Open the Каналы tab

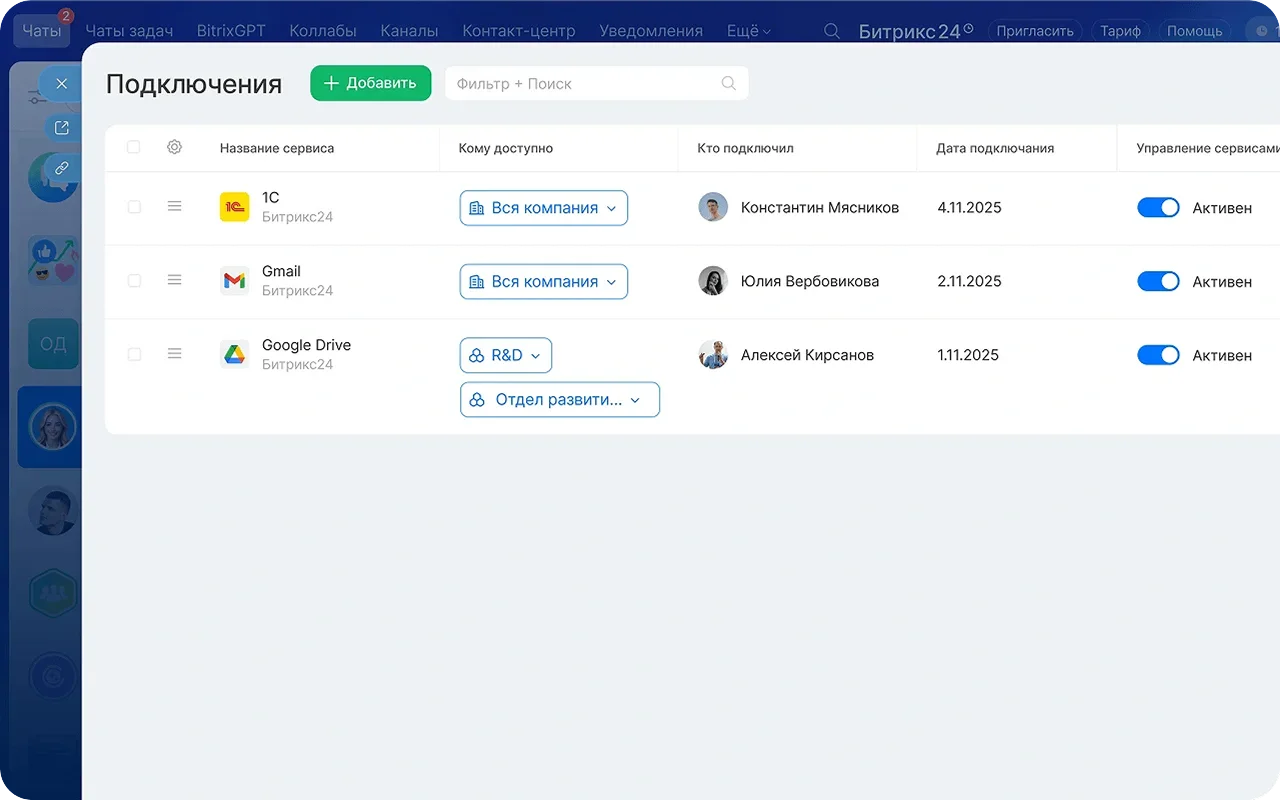pyautogui.click(x=409, y=31)
